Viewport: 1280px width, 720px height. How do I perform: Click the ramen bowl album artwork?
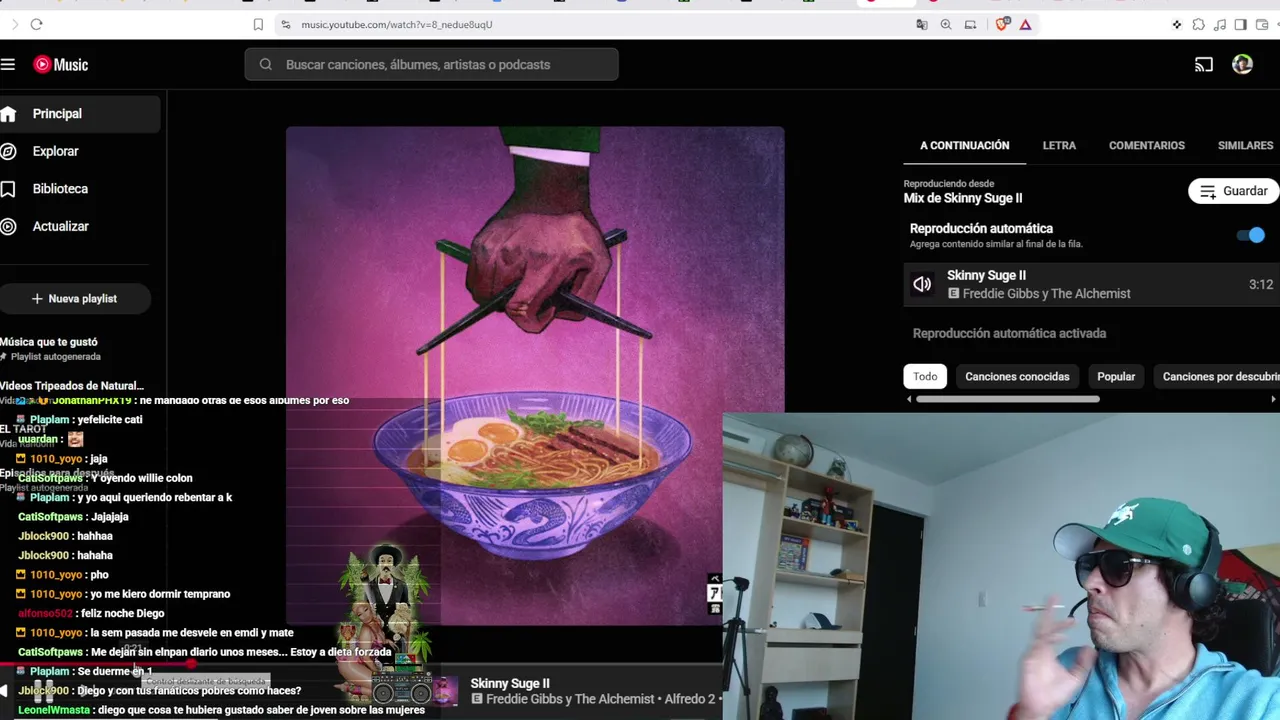pos(535,375)
